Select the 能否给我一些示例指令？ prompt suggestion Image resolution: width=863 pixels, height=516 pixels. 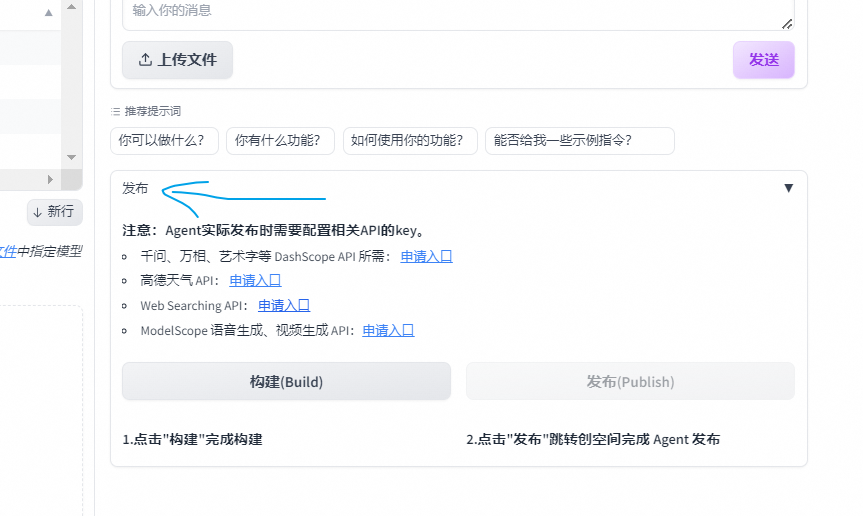[579, 141]
